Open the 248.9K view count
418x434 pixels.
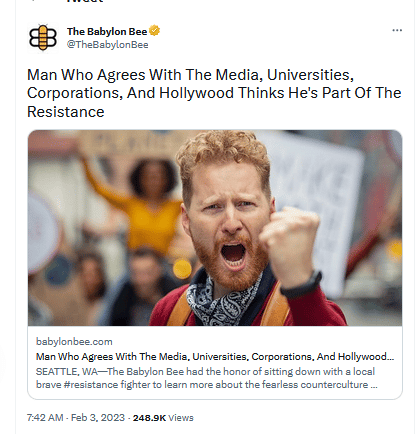pyautogui.click(x=149, y=418)
